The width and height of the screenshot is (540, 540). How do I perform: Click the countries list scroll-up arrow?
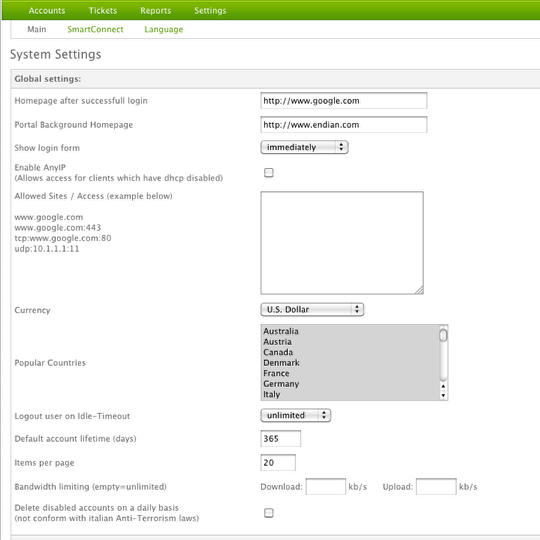(443, 386)
